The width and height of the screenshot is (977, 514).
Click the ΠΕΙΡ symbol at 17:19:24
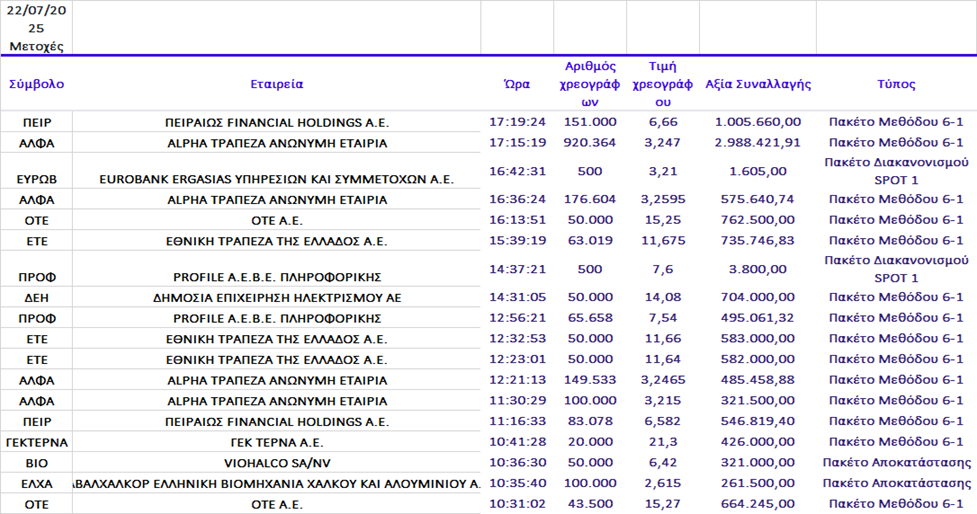point(37,123)
